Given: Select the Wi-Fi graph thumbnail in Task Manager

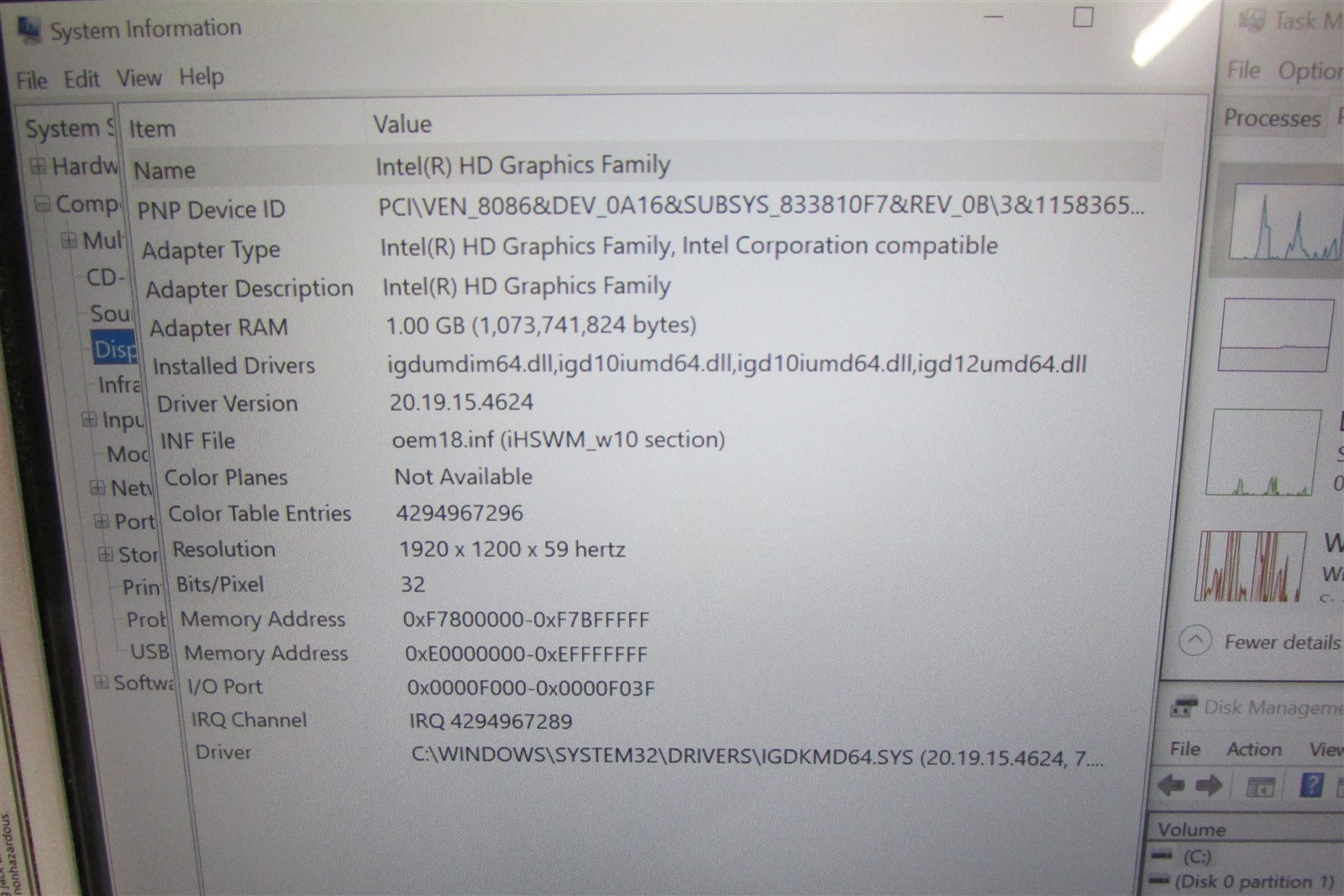Looking at the screenshot, I should click(1251, 566).
